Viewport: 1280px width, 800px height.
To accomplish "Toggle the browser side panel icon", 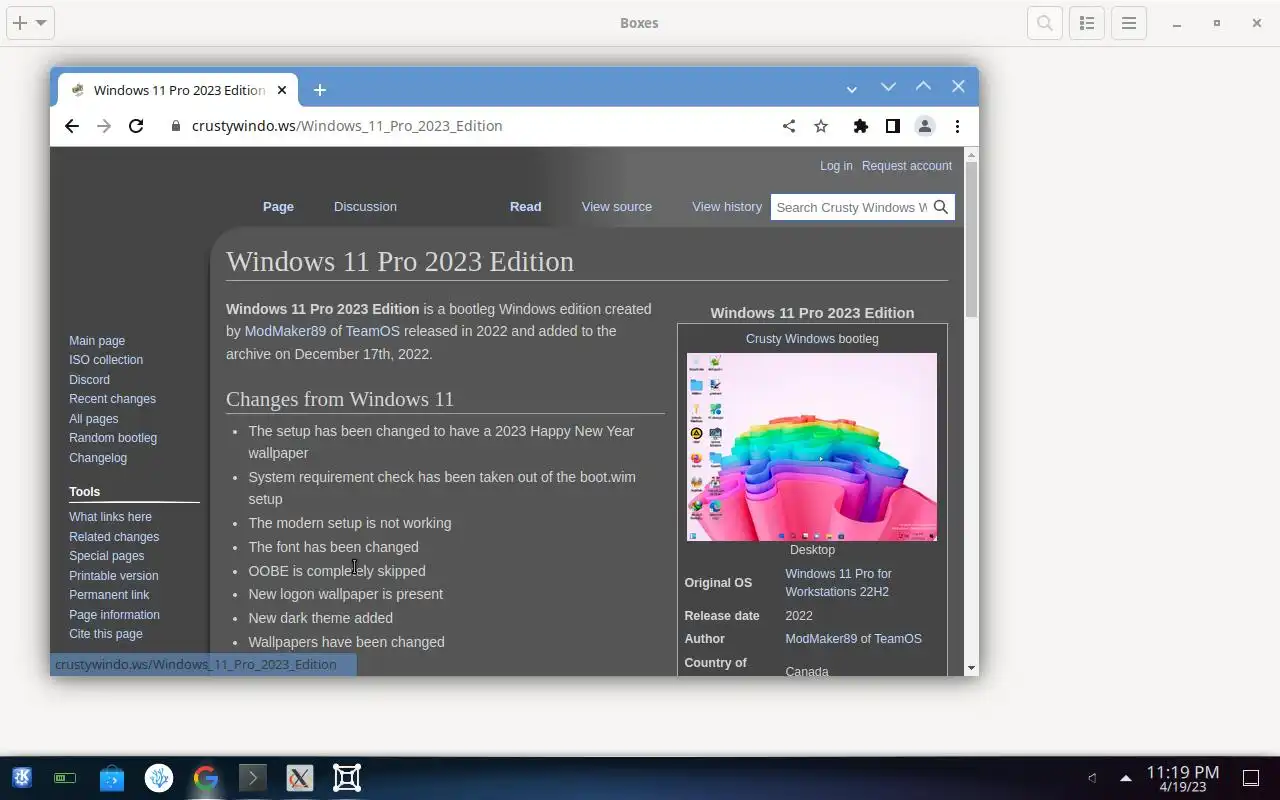I will point(893,126).
